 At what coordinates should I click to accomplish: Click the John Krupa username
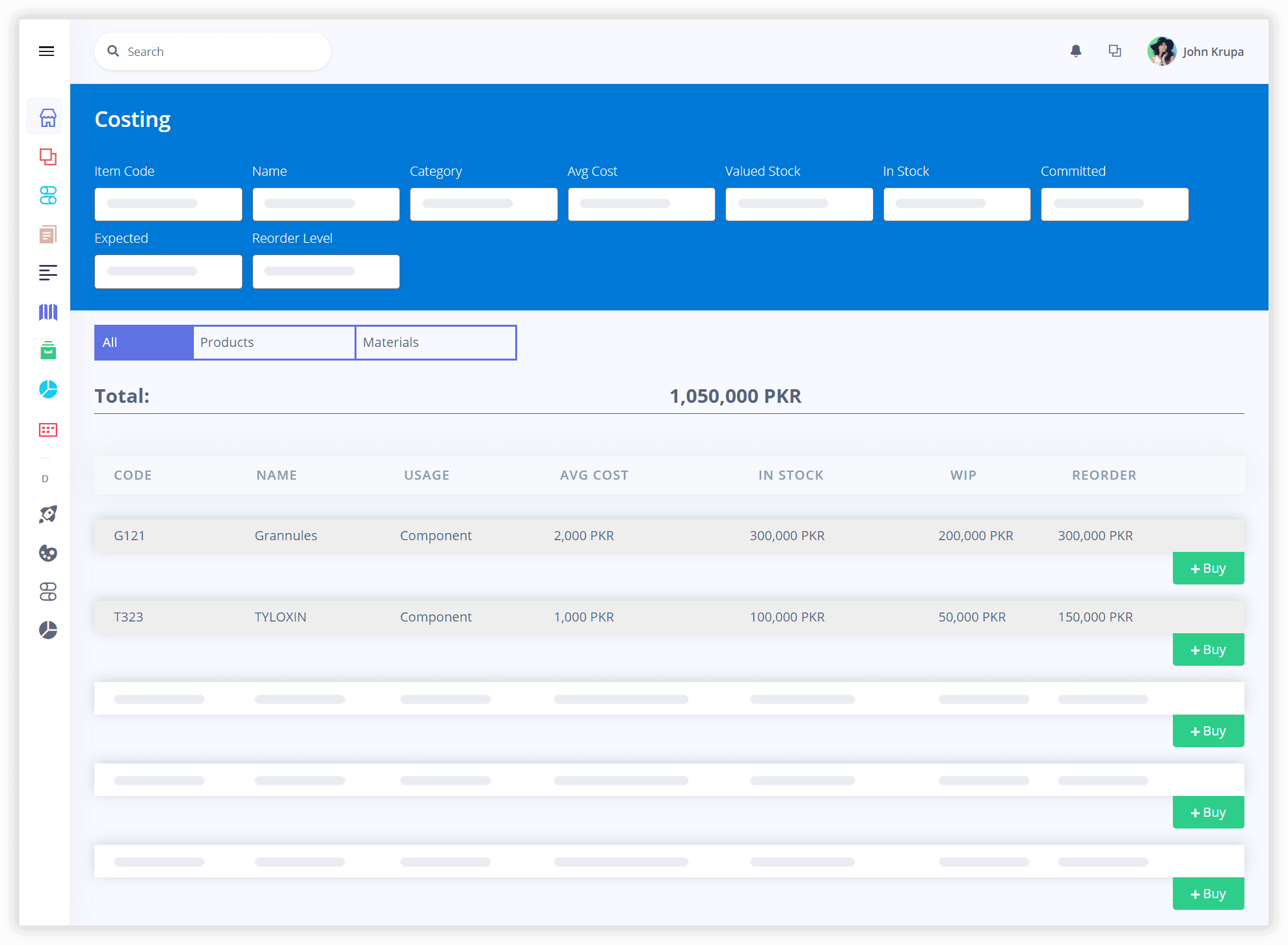[x=1213, y=51]
